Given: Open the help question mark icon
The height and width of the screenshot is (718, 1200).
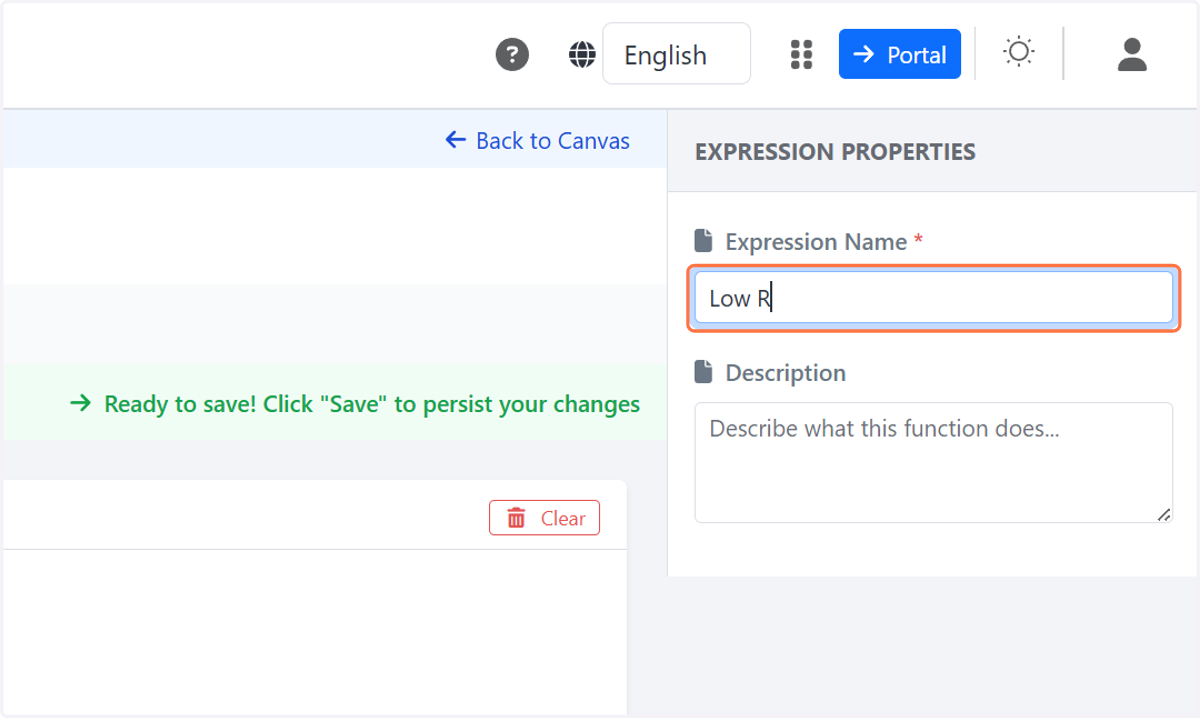Looking at the screenshot, I should coord(512,54).
